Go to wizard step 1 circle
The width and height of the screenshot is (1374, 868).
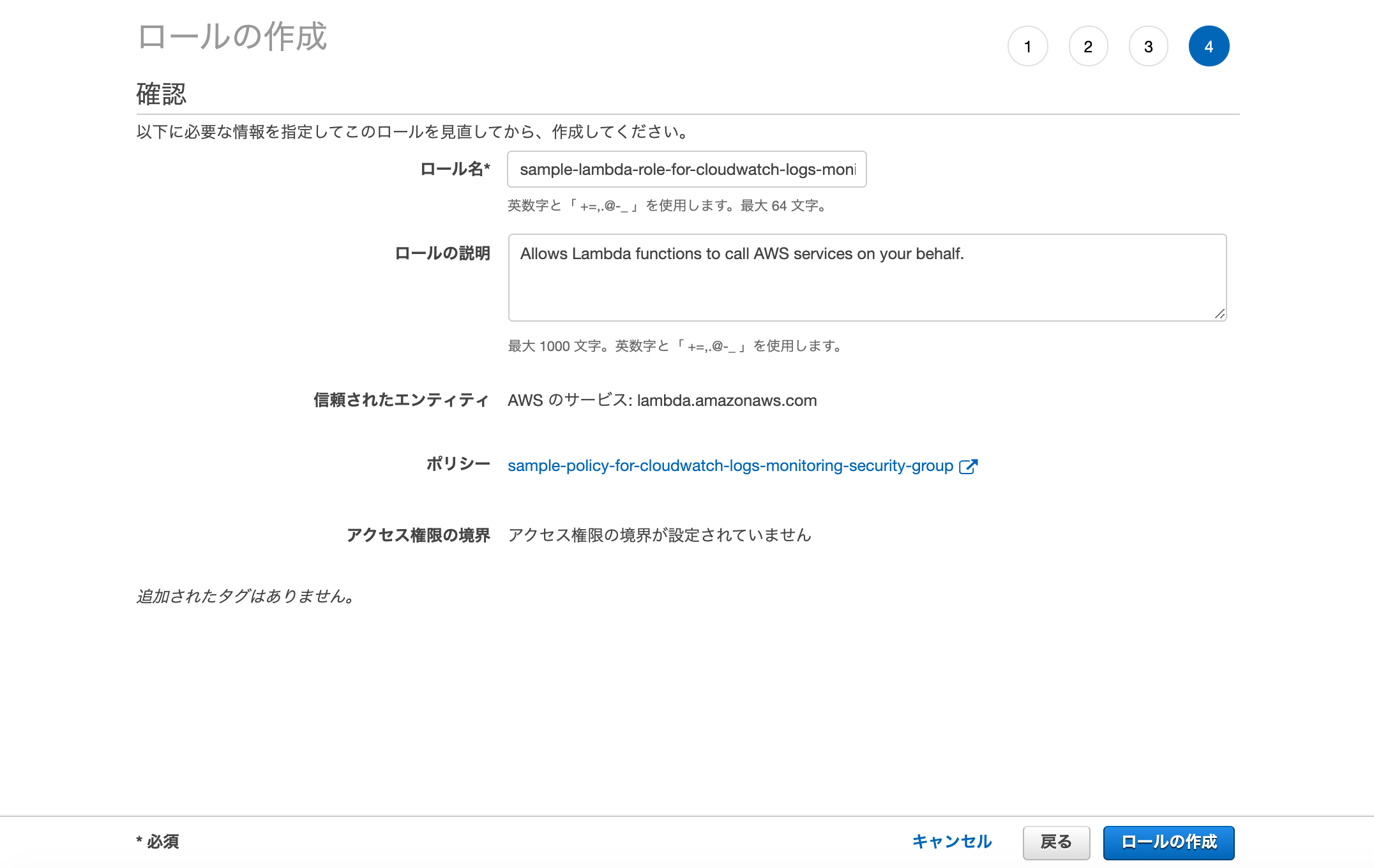tap(1027, 46)
